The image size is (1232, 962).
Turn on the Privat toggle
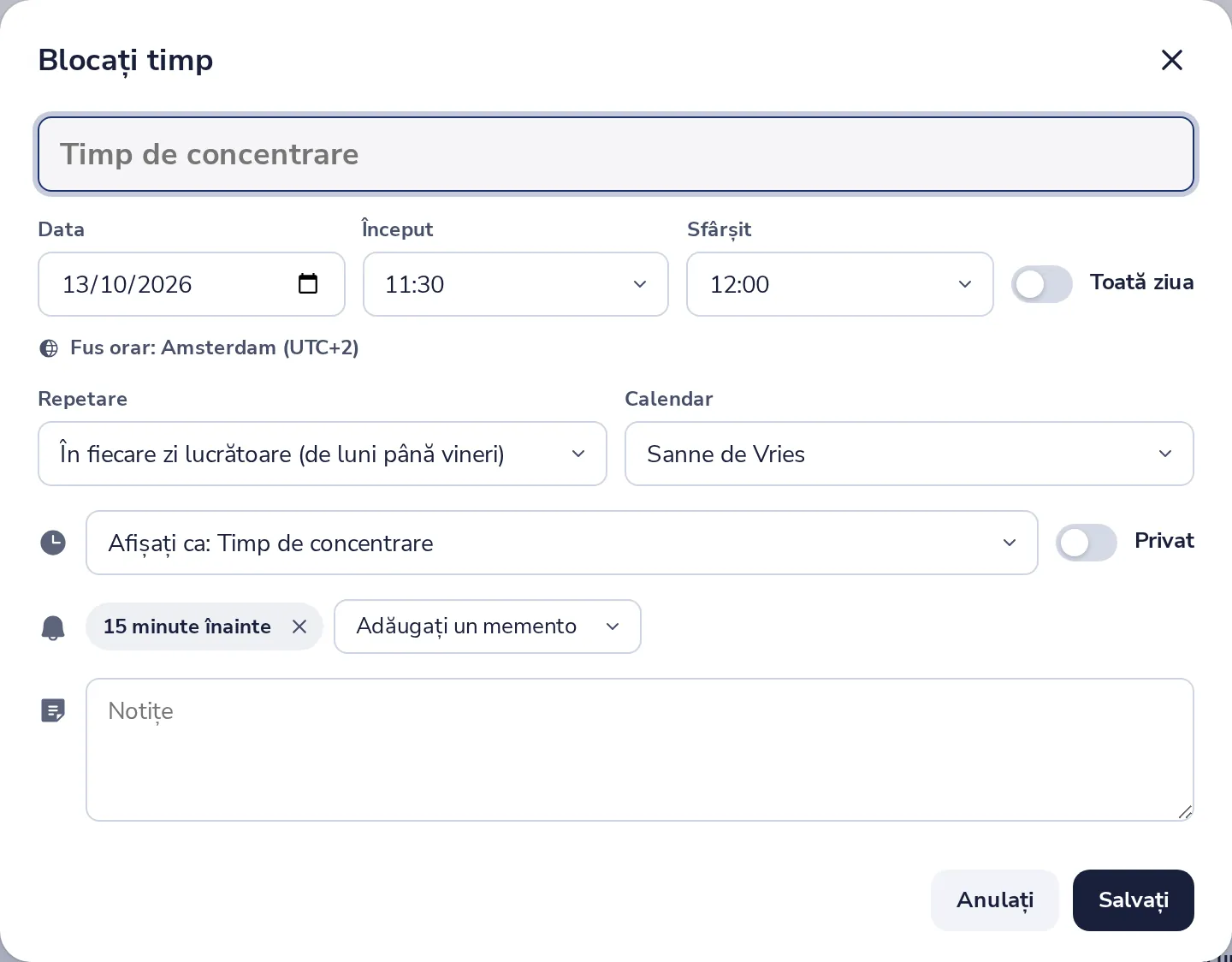(x=1087, y=543)
